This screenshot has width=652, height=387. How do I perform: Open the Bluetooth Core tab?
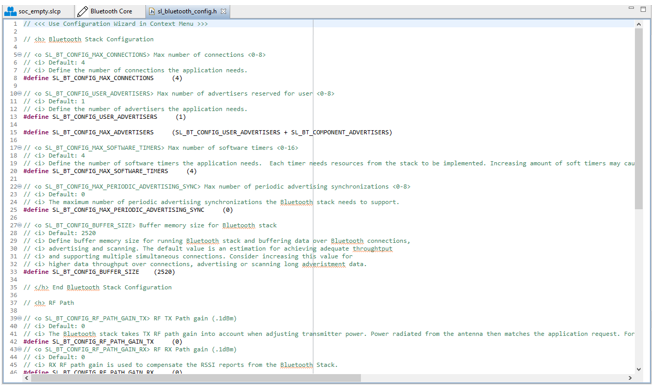(x=105, y=11)
